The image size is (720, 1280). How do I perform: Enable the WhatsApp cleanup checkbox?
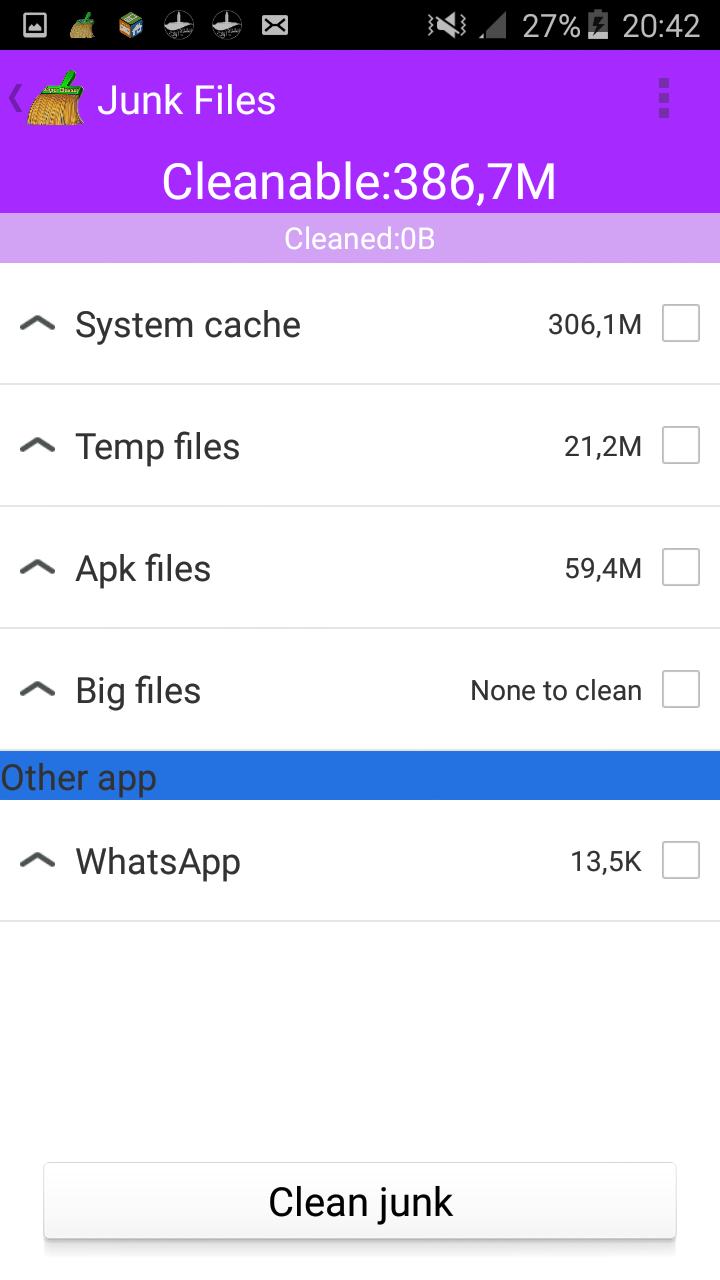click(681, 860)
